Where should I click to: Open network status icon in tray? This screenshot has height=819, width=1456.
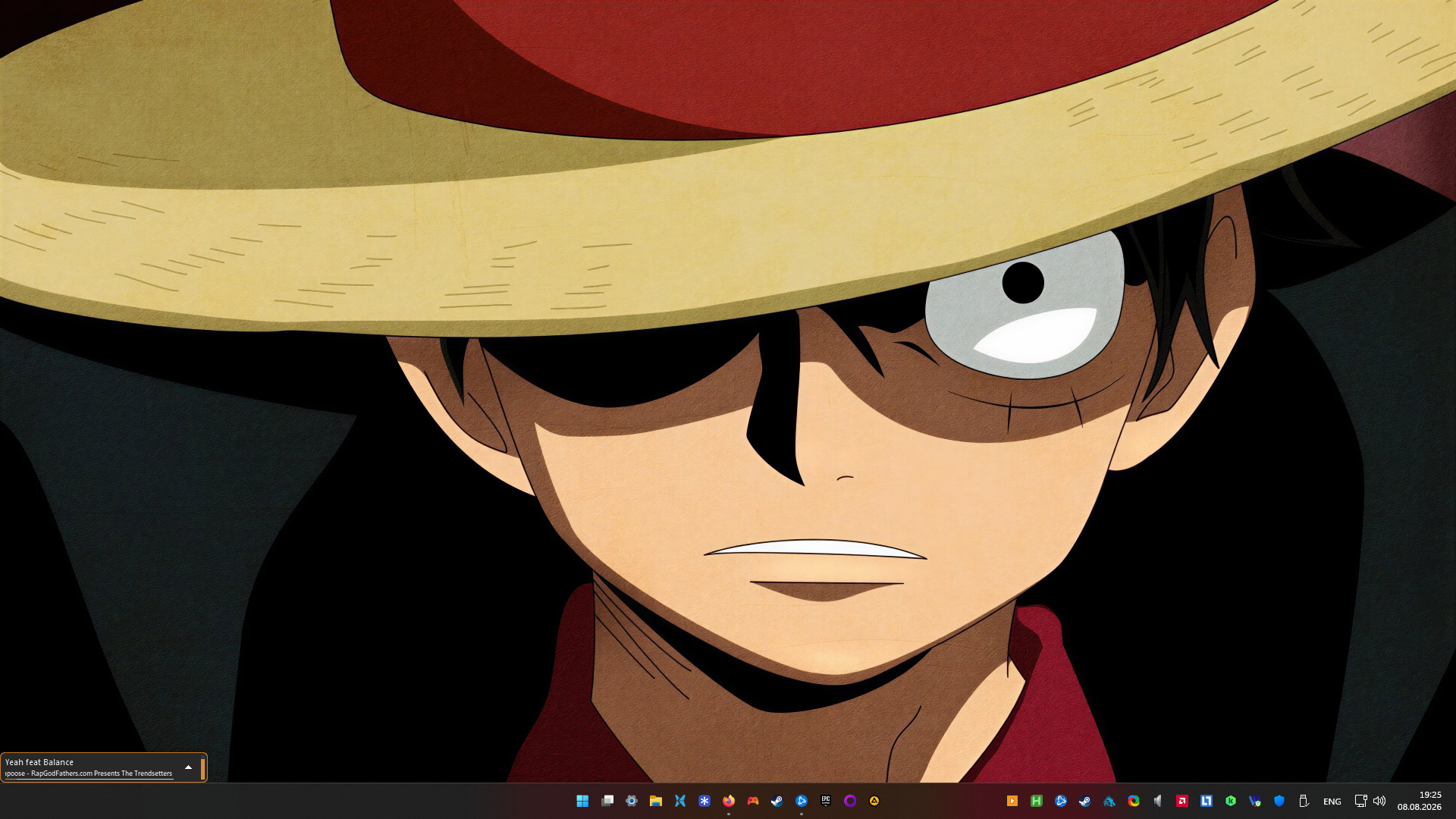1360,801
